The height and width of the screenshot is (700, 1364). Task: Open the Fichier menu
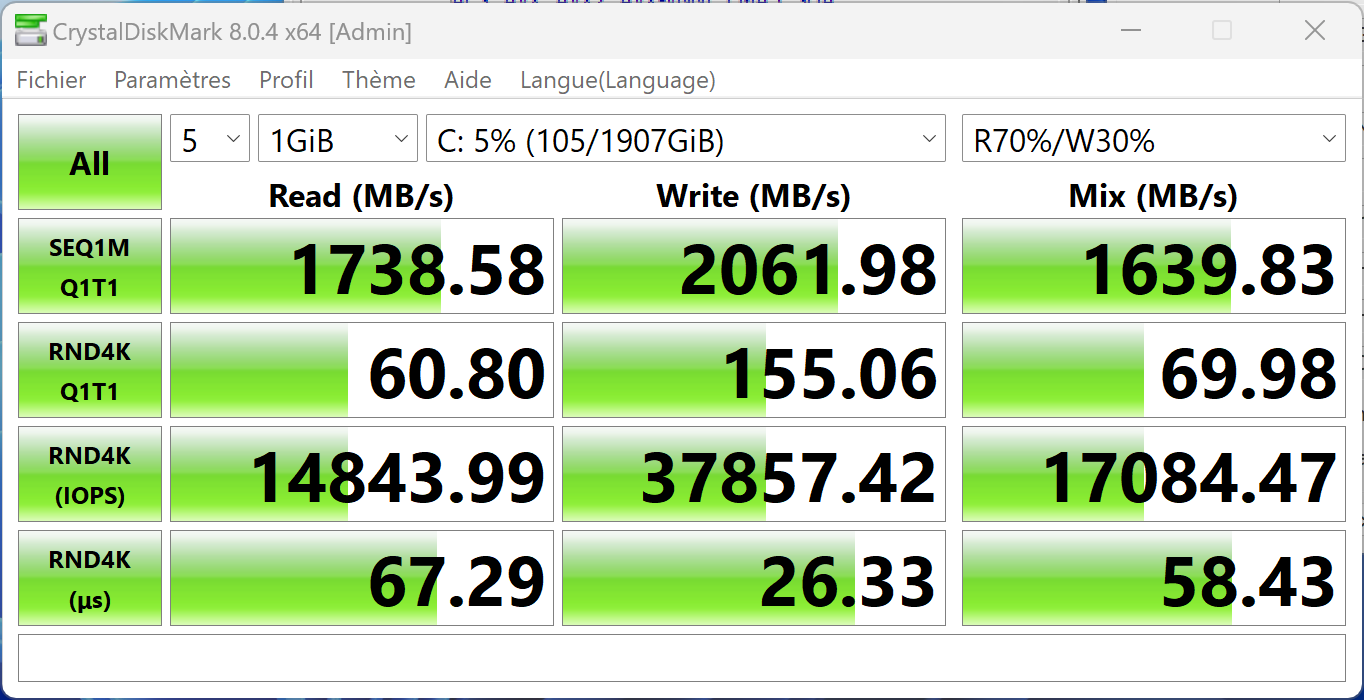[51, 80]
